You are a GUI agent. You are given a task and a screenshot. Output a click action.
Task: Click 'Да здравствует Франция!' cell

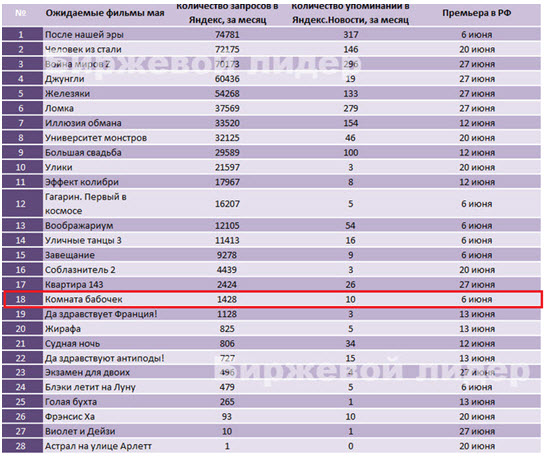[101, 314]
